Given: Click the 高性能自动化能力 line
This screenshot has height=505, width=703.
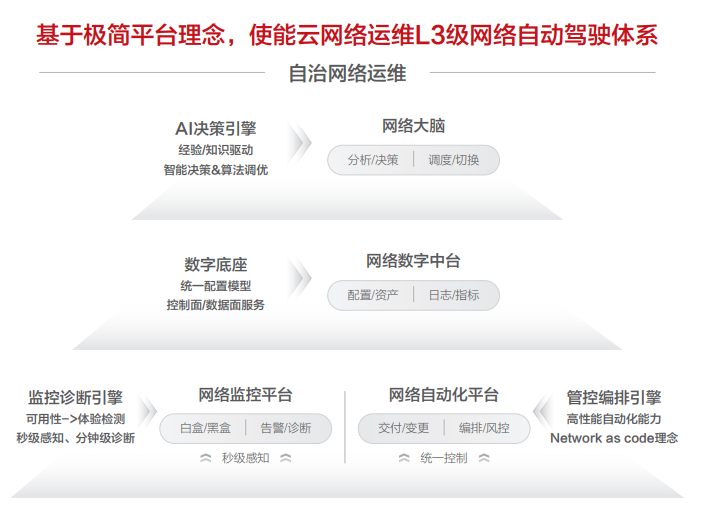Looking at the screenshot, I should point(614,419).
